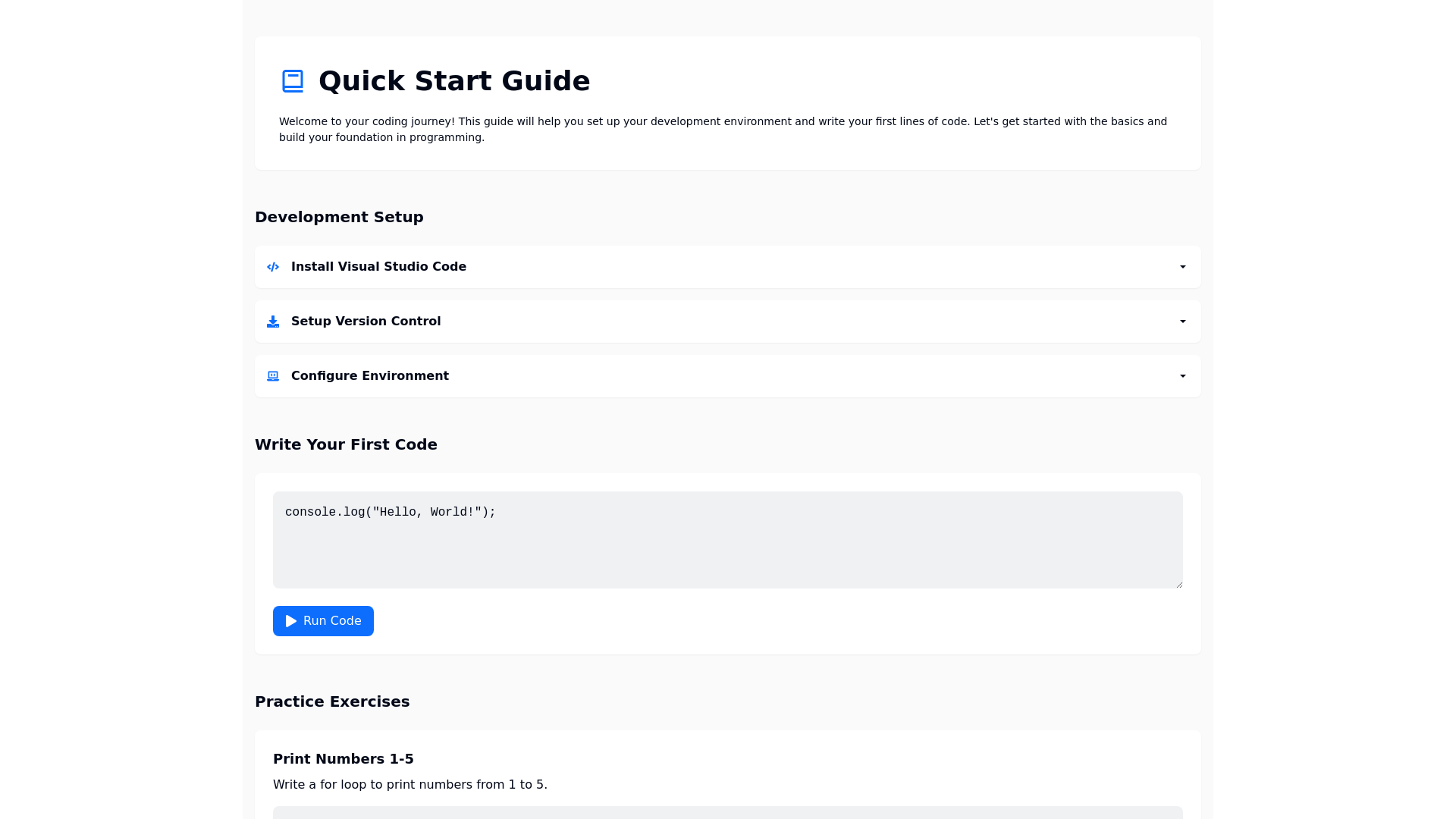Click the book icon beside Quick Start Guide
Viewport: 1456px width, 819px height.
click(x=293, y=81)
